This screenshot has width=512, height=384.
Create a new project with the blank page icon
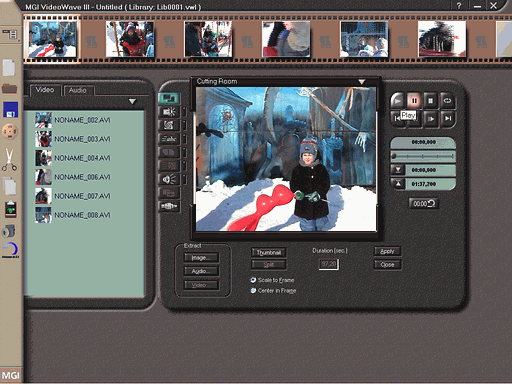click(x=9, y=68)
